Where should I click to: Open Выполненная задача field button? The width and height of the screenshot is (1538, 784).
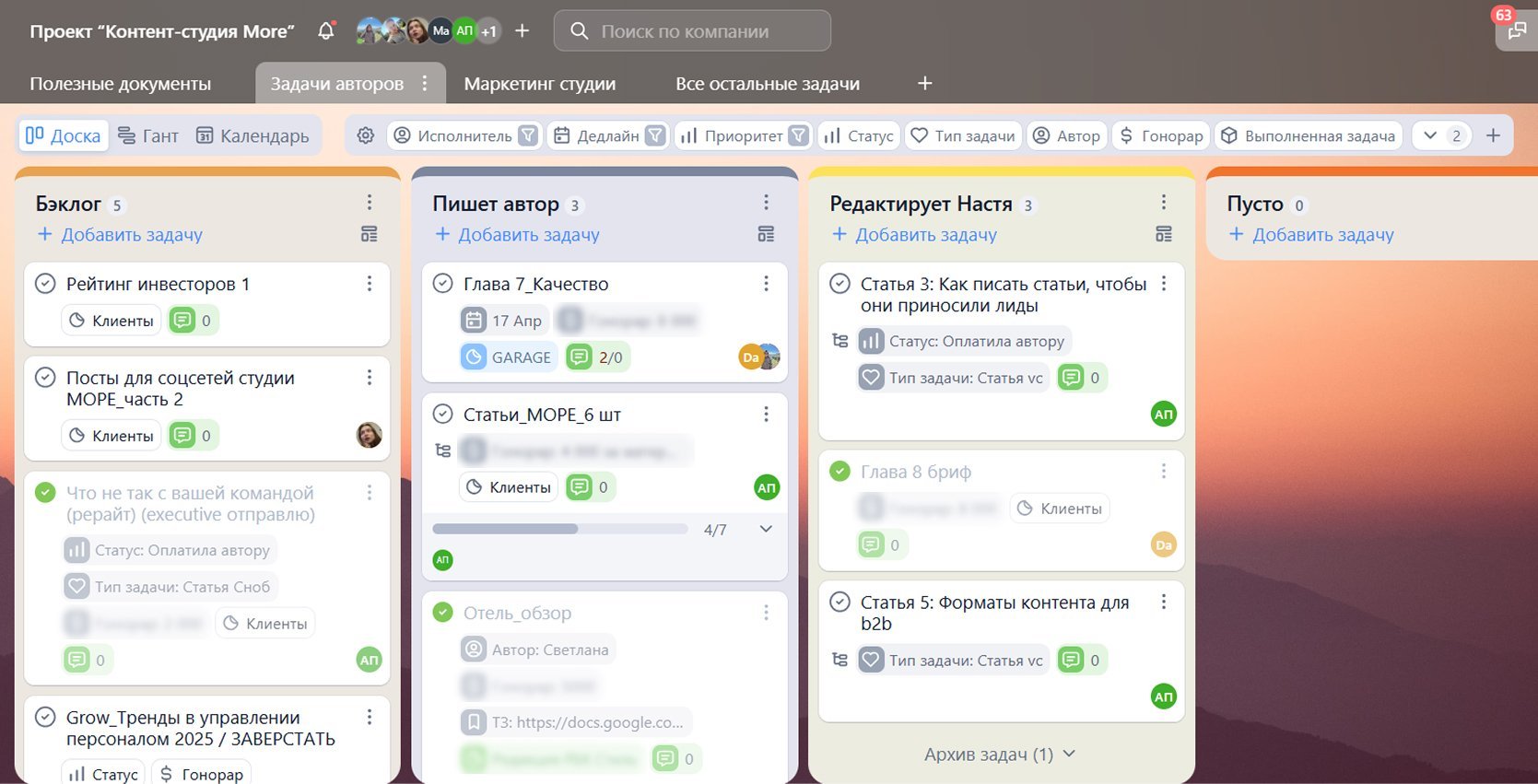point(1309,135)
